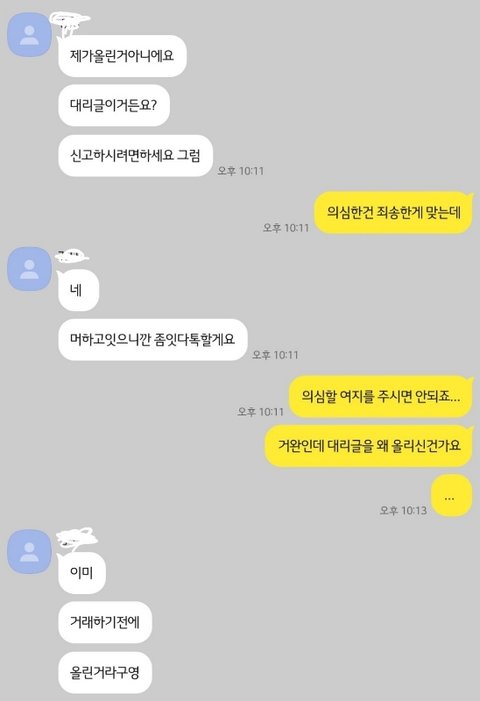Image resolution: width=480 pixels, height=701 pixels.
Task: Open the profile avatar beside '이미' message
Action: 29,552
